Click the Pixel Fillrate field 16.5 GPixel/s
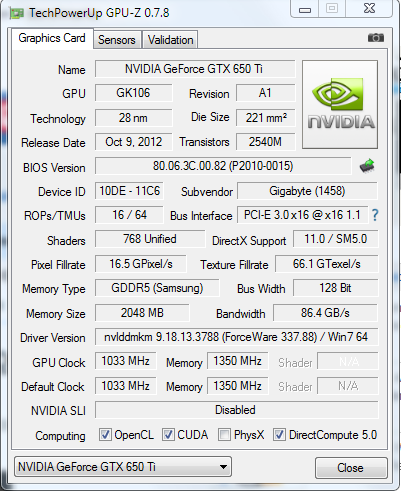401x491 pixels. [x=141, y=264]
